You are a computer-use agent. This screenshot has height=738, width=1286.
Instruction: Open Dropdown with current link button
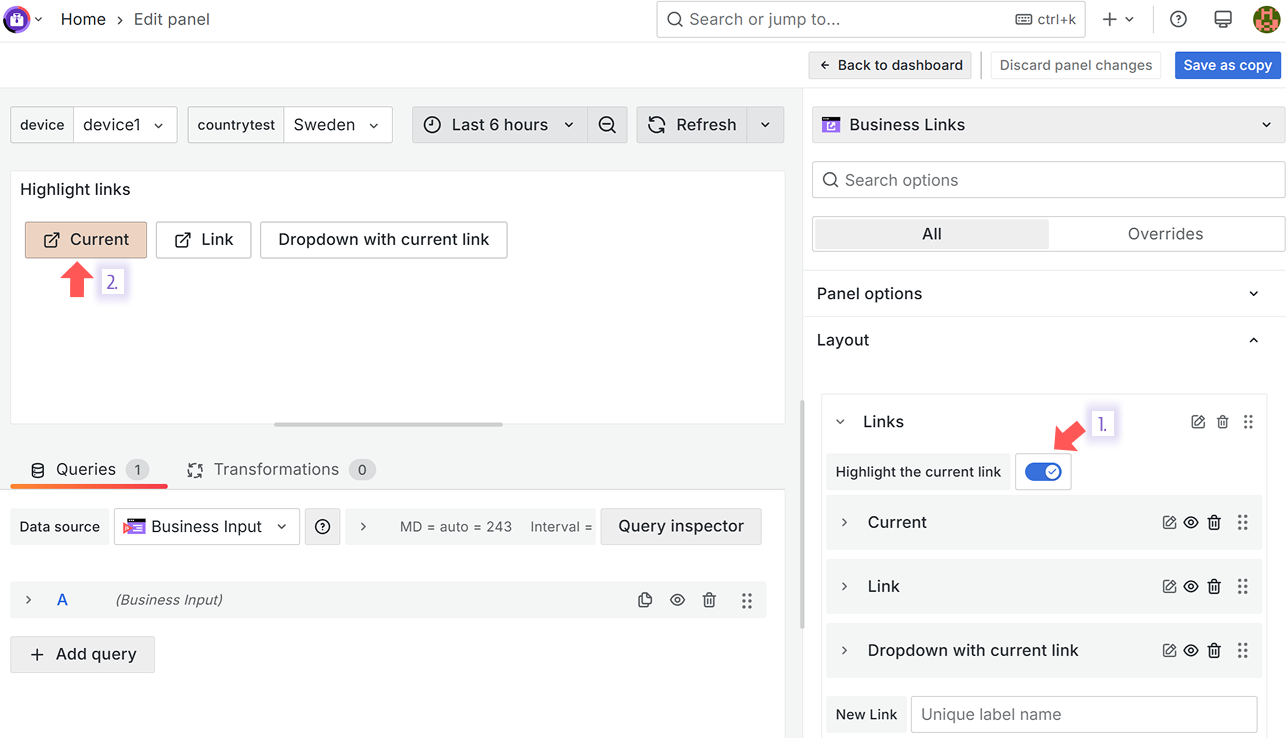tap(384, 240)
